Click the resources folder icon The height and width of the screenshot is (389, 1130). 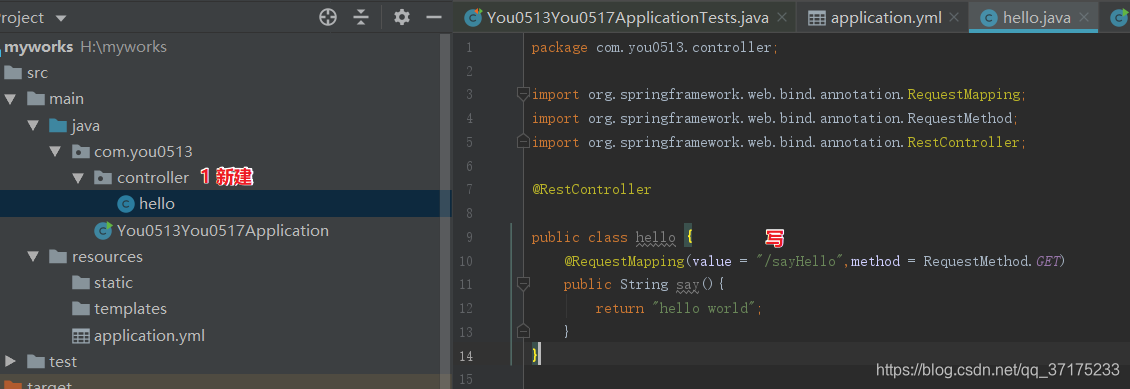pos(58,257)
